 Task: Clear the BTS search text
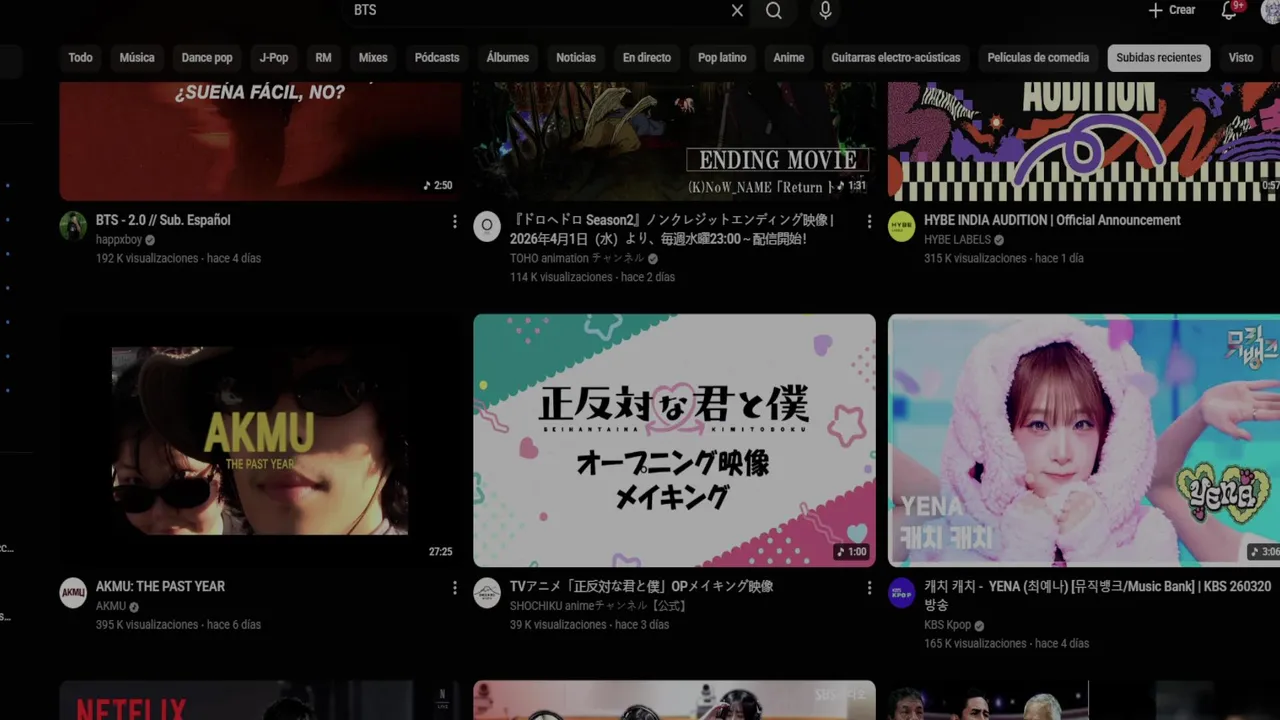(737, 10)
